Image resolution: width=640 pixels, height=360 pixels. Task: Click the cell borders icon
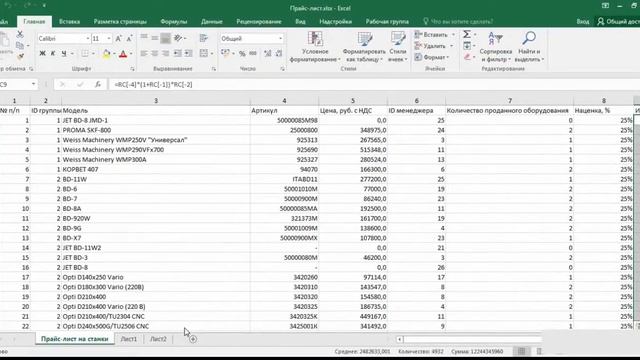[85, 53]
